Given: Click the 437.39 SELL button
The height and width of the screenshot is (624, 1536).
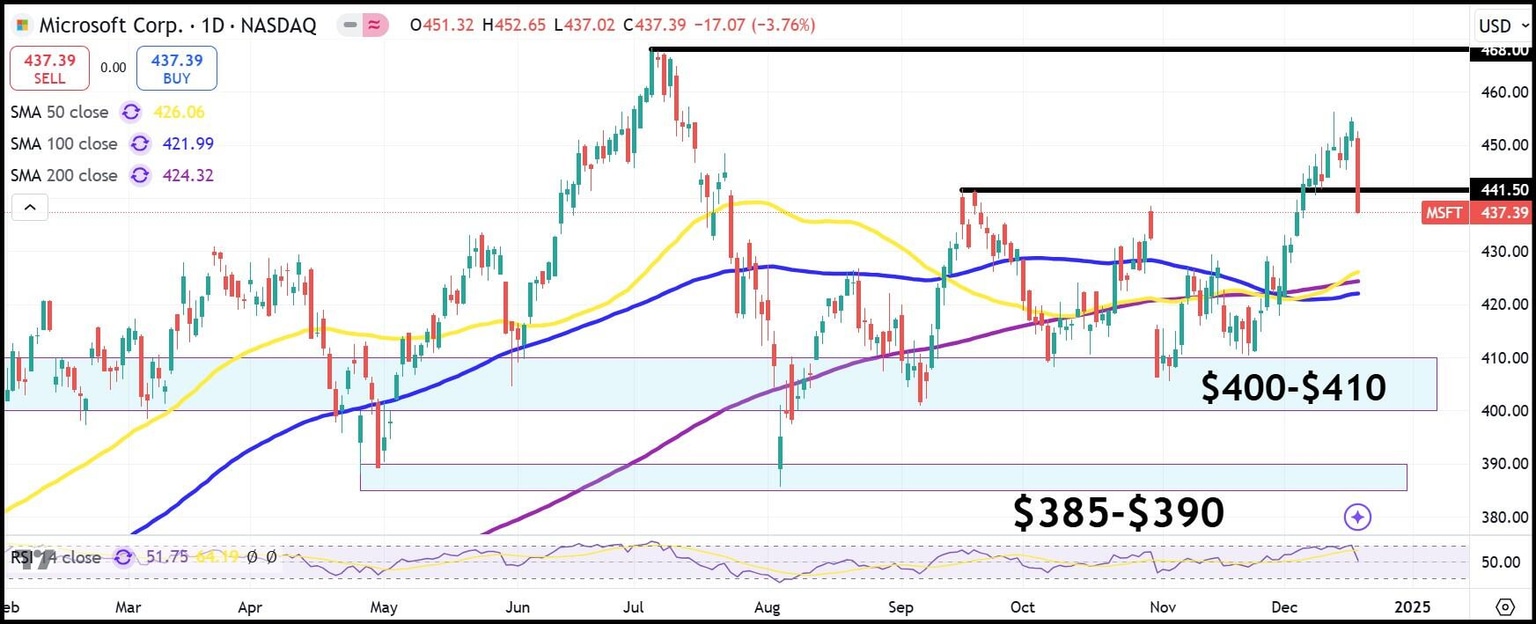Looking at the screenshot, I should (x=50, y=68).
